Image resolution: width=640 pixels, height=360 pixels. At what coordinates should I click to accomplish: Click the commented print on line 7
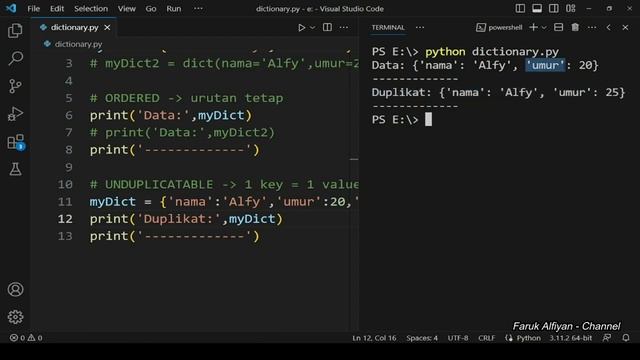point(182,133)
